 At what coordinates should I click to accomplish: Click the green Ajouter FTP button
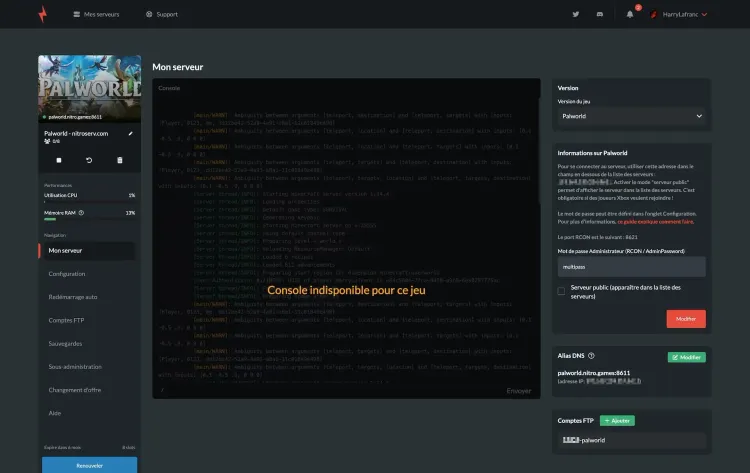pyautogui.click(x=617, y=421)
